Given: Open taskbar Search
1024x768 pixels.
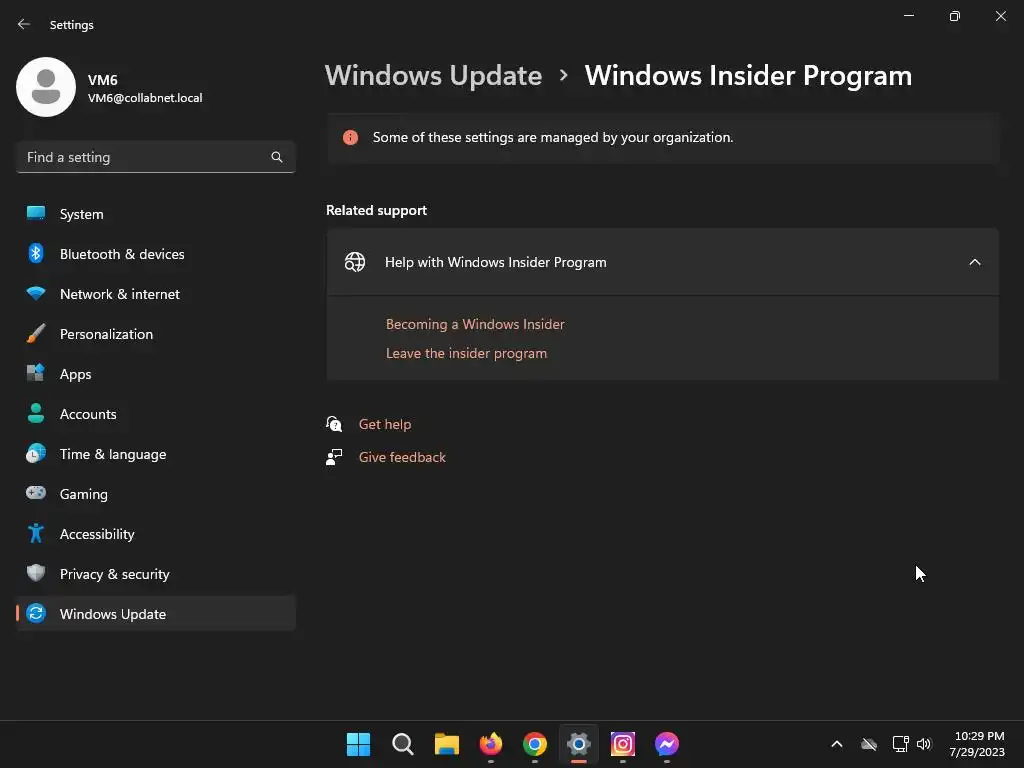Looking at the screenshot, I should pos(402,744).
